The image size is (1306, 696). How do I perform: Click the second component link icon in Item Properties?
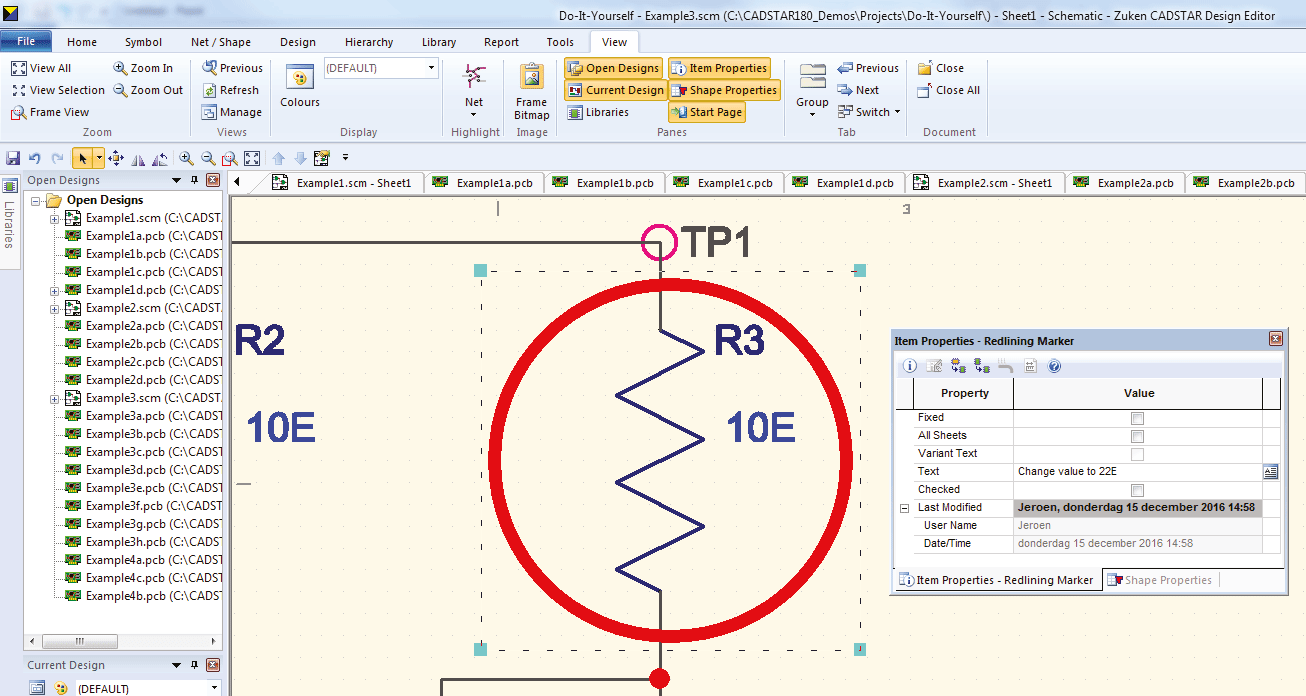tap(982, 367)
